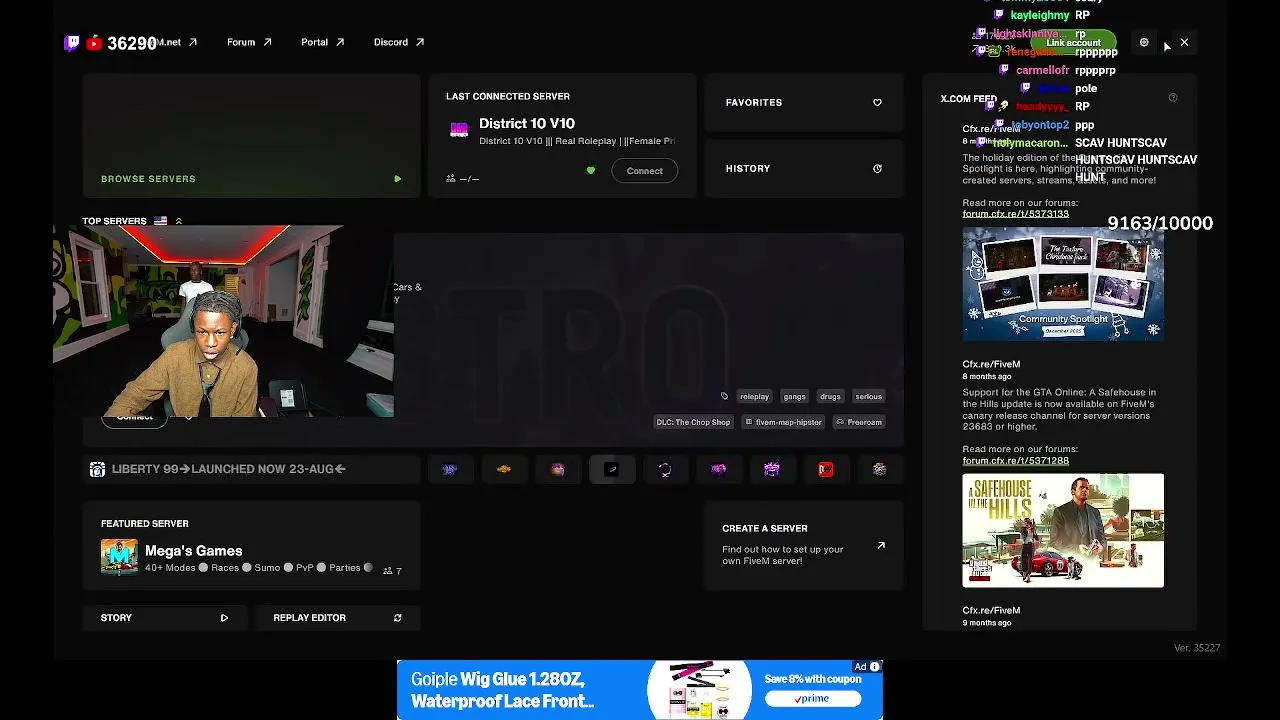
Task: Click the Cfx.re/FiveM author name posted 9 months ago
Action: 991,610
